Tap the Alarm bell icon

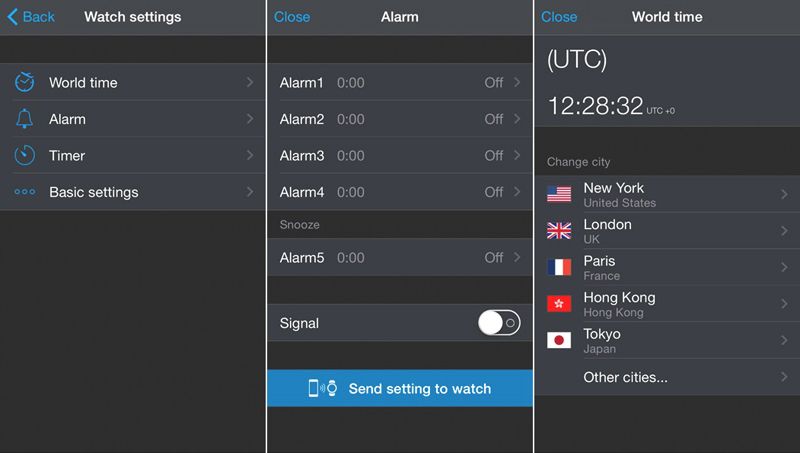24,119
